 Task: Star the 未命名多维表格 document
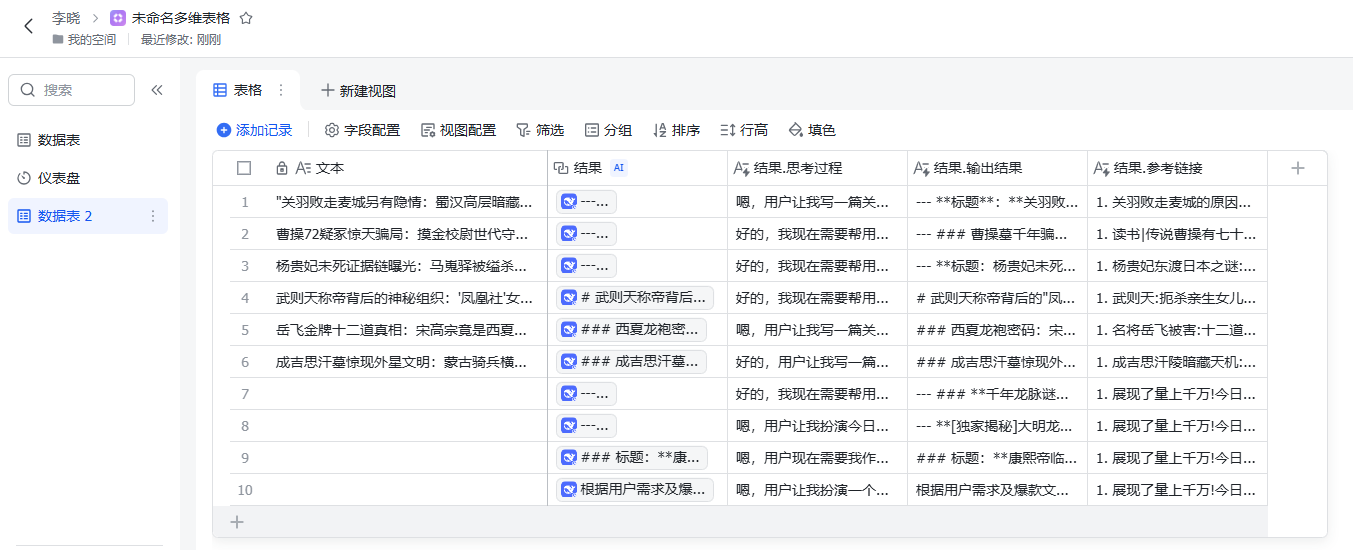[x=246, y=18]
